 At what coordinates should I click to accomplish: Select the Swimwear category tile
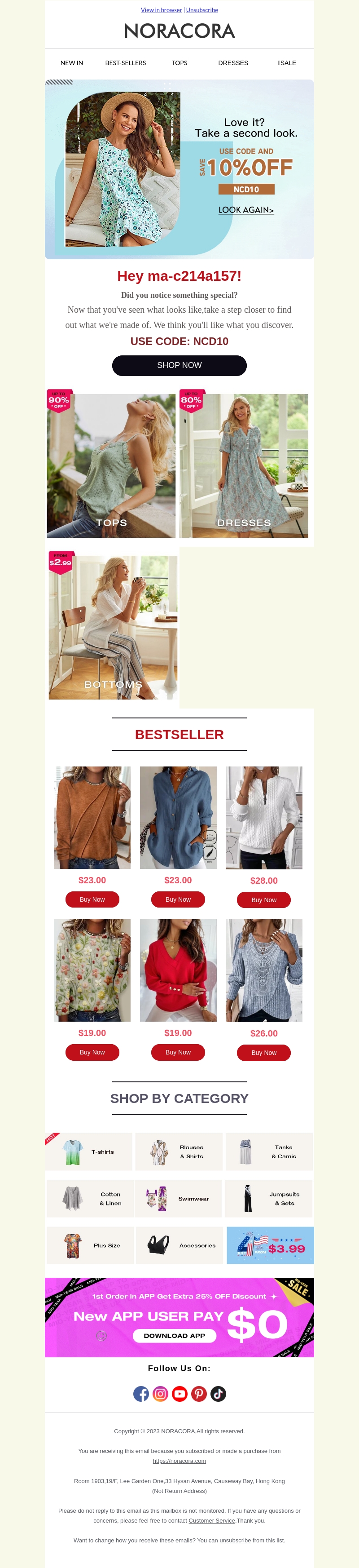pyautogui.click(x=178, y=1199)
